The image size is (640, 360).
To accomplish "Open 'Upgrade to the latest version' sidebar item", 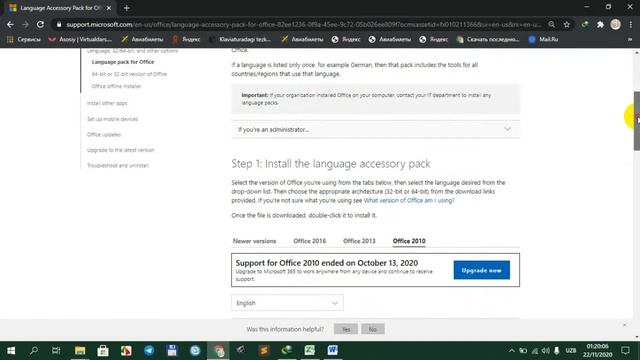I will point(121,150).
